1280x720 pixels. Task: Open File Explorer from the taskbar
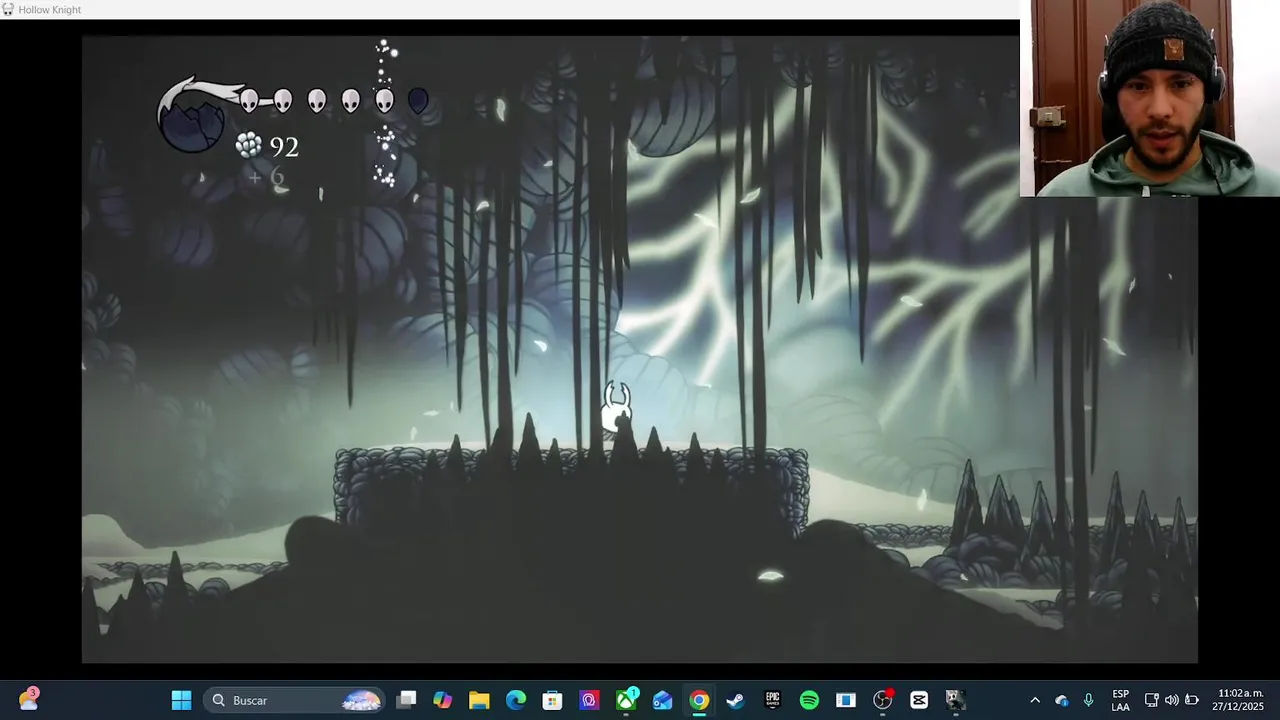479,700
